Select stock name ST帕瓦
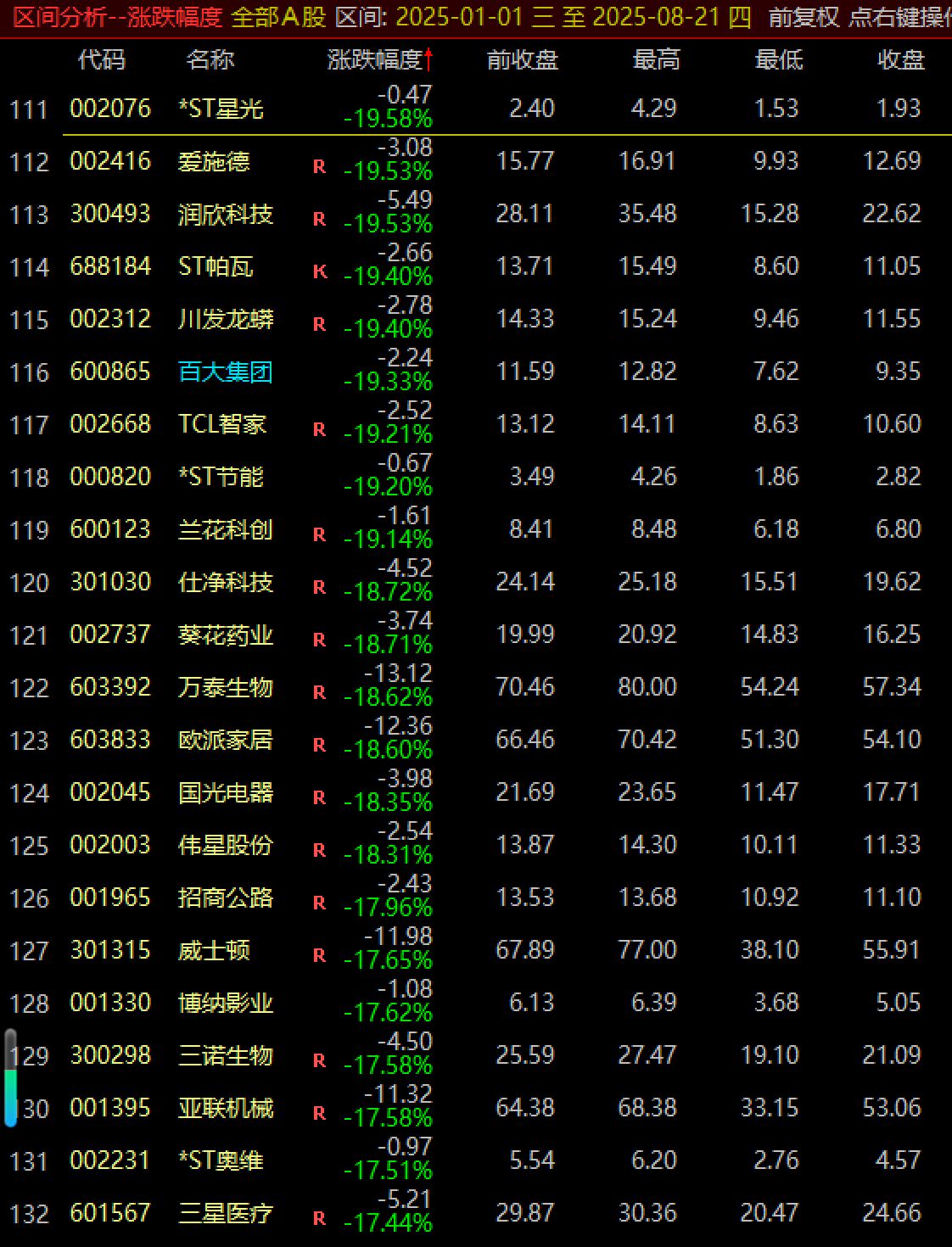The height and width of the screenshot is (1247, 952). [216, 266]
